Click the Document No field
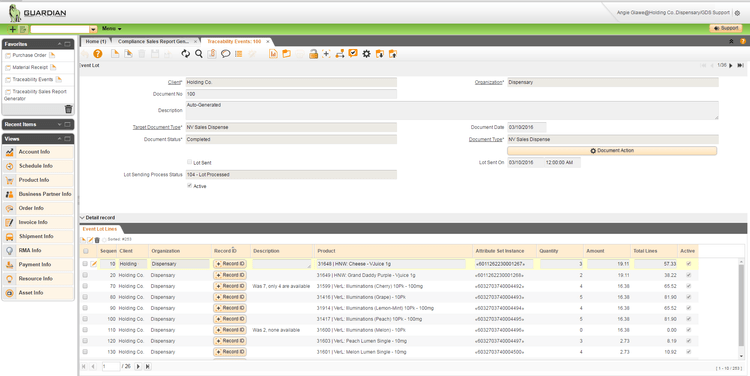Screen dimensions: 750x376 pyautogui.click(x=291, y=94)
